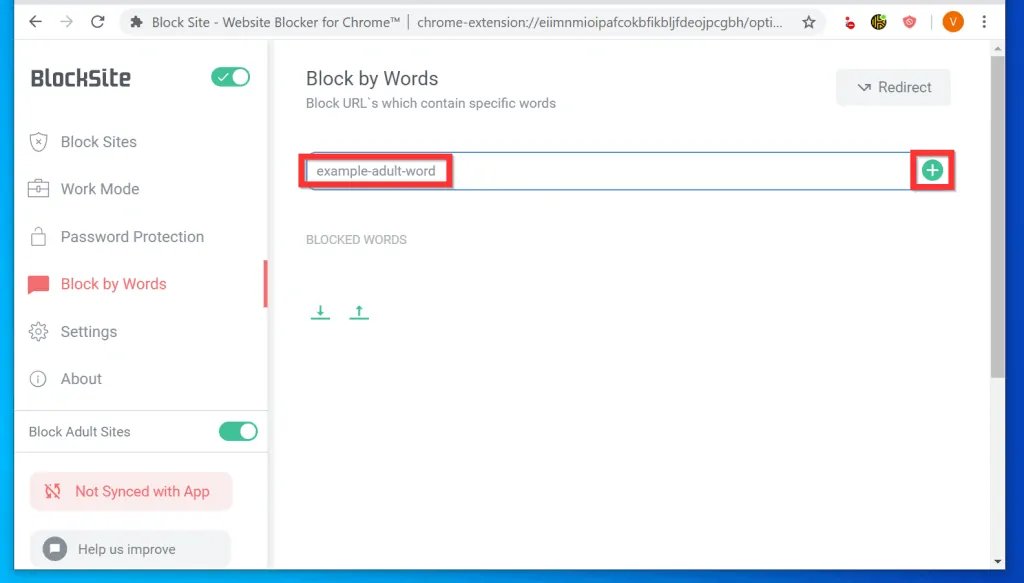Screen dimensions: 1024x583
Task: Reload the page with the refresh icon
Action: [x=98, y=22]
